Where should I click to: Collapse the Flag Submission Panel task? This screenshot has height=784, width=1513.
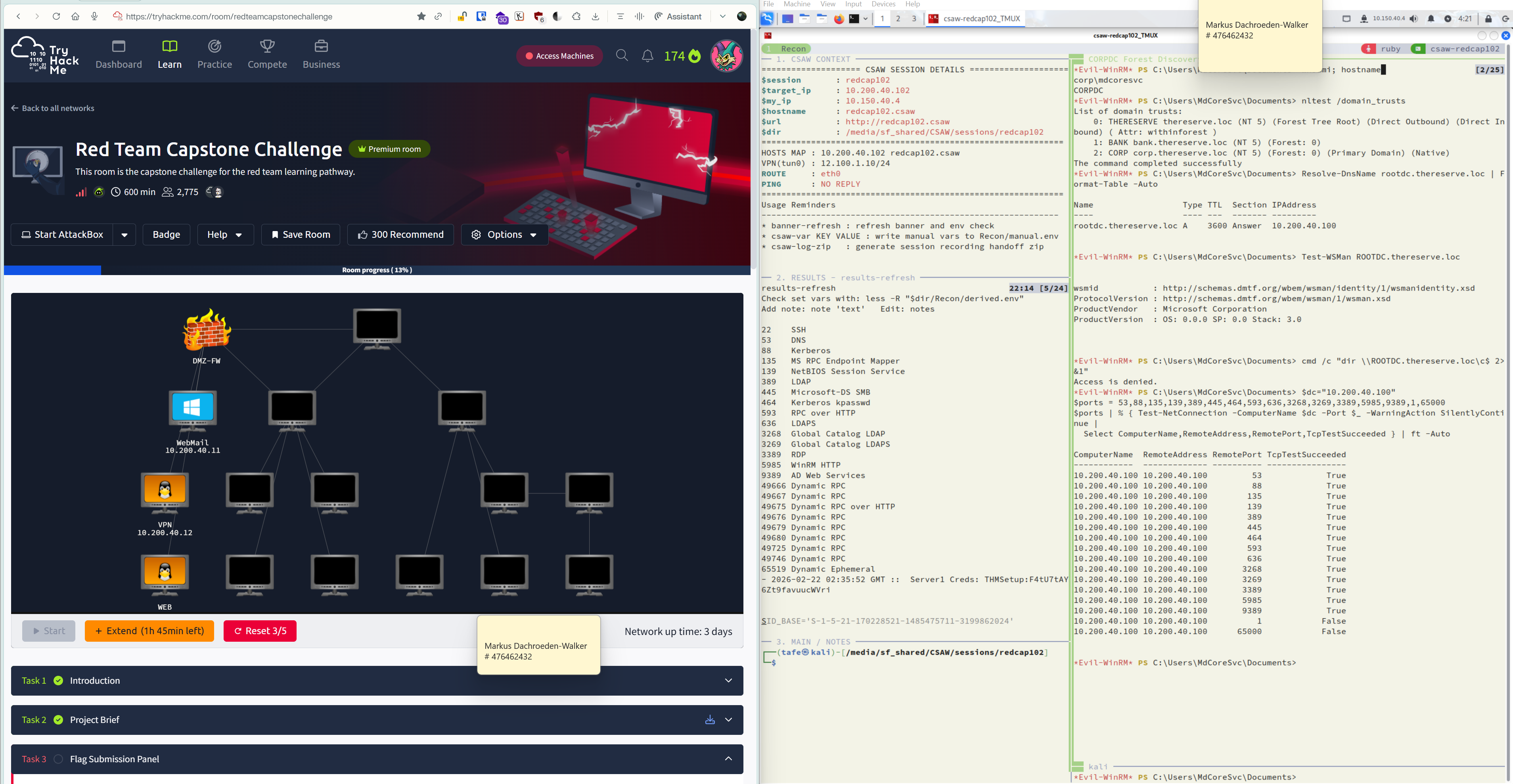(728, 759)
